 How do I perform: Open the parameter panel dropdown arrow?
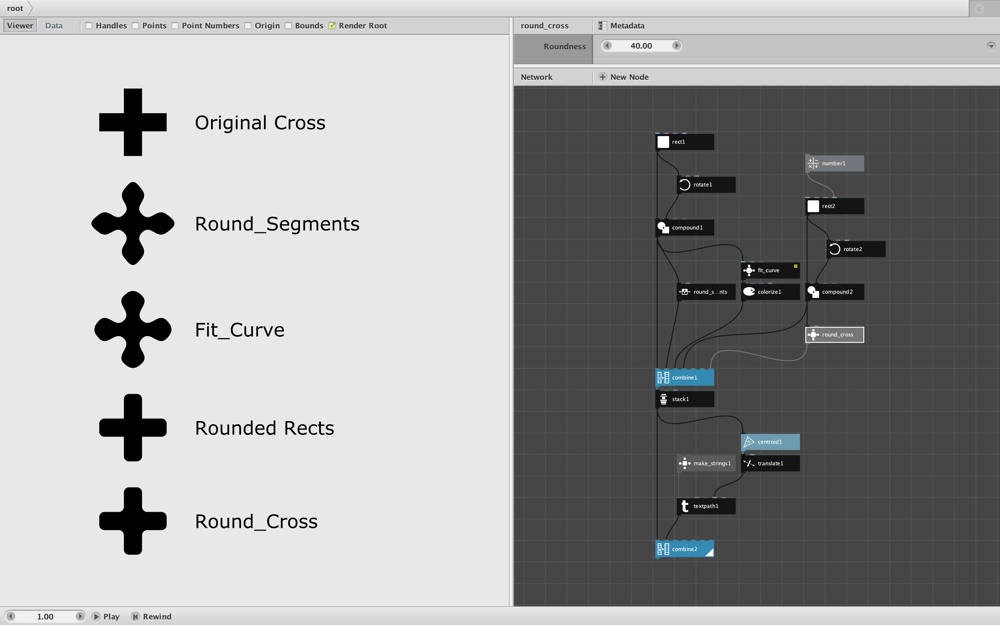[x=991, y=46]
